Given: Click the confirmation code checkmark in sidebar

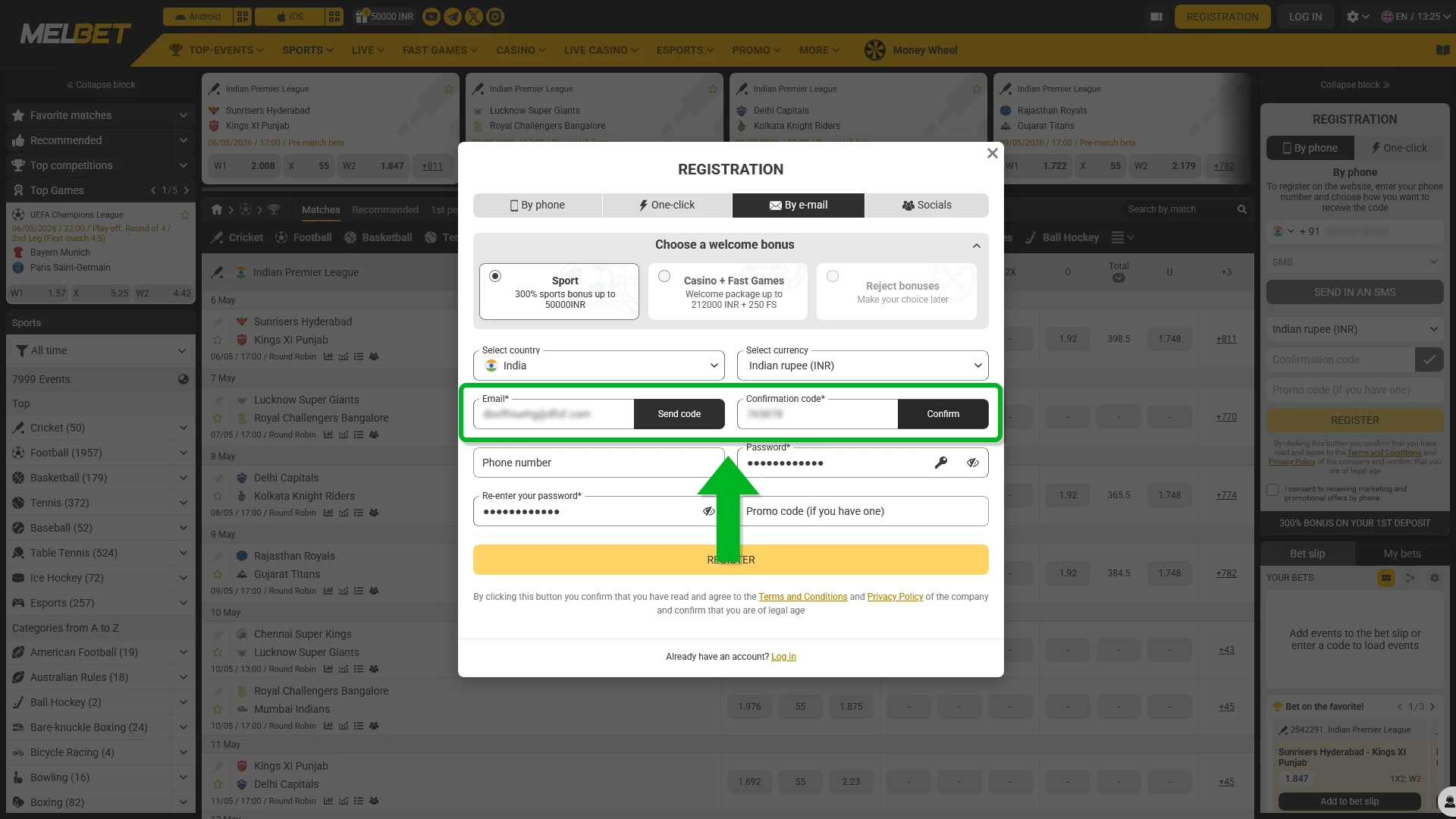Looking at the screenshot, I should [x=1429, y=359].
